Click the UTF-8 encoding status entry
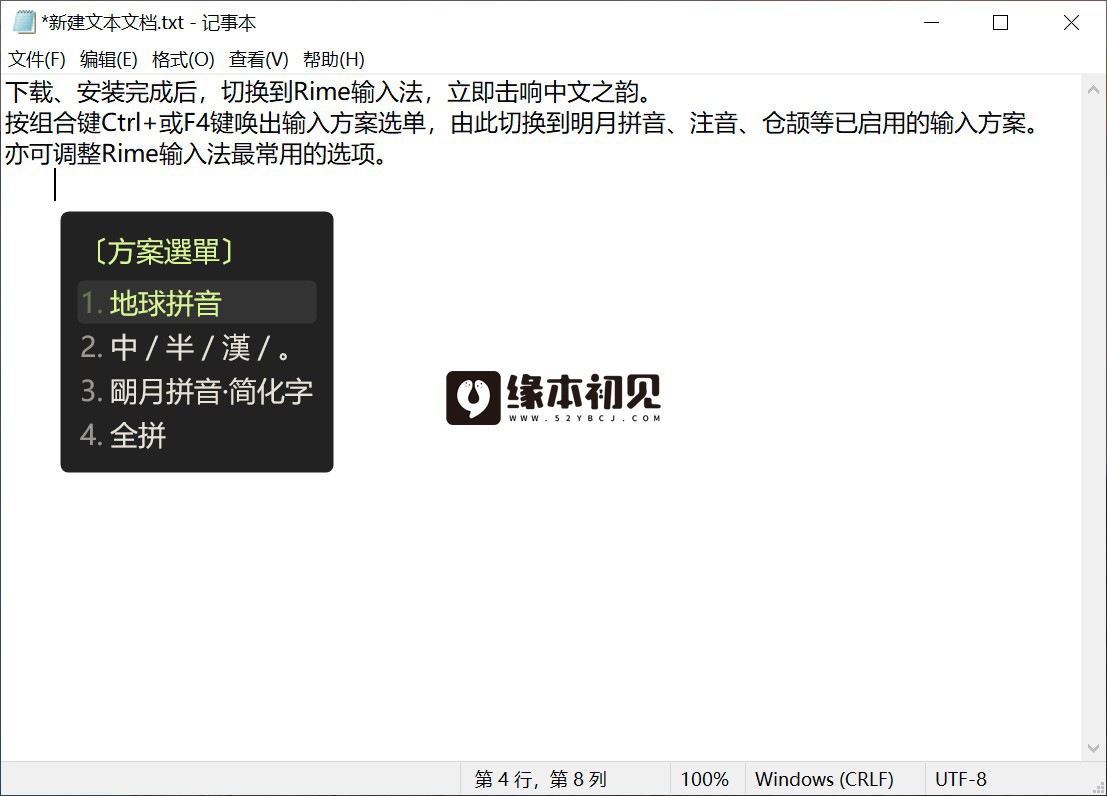 coord(961,779)
